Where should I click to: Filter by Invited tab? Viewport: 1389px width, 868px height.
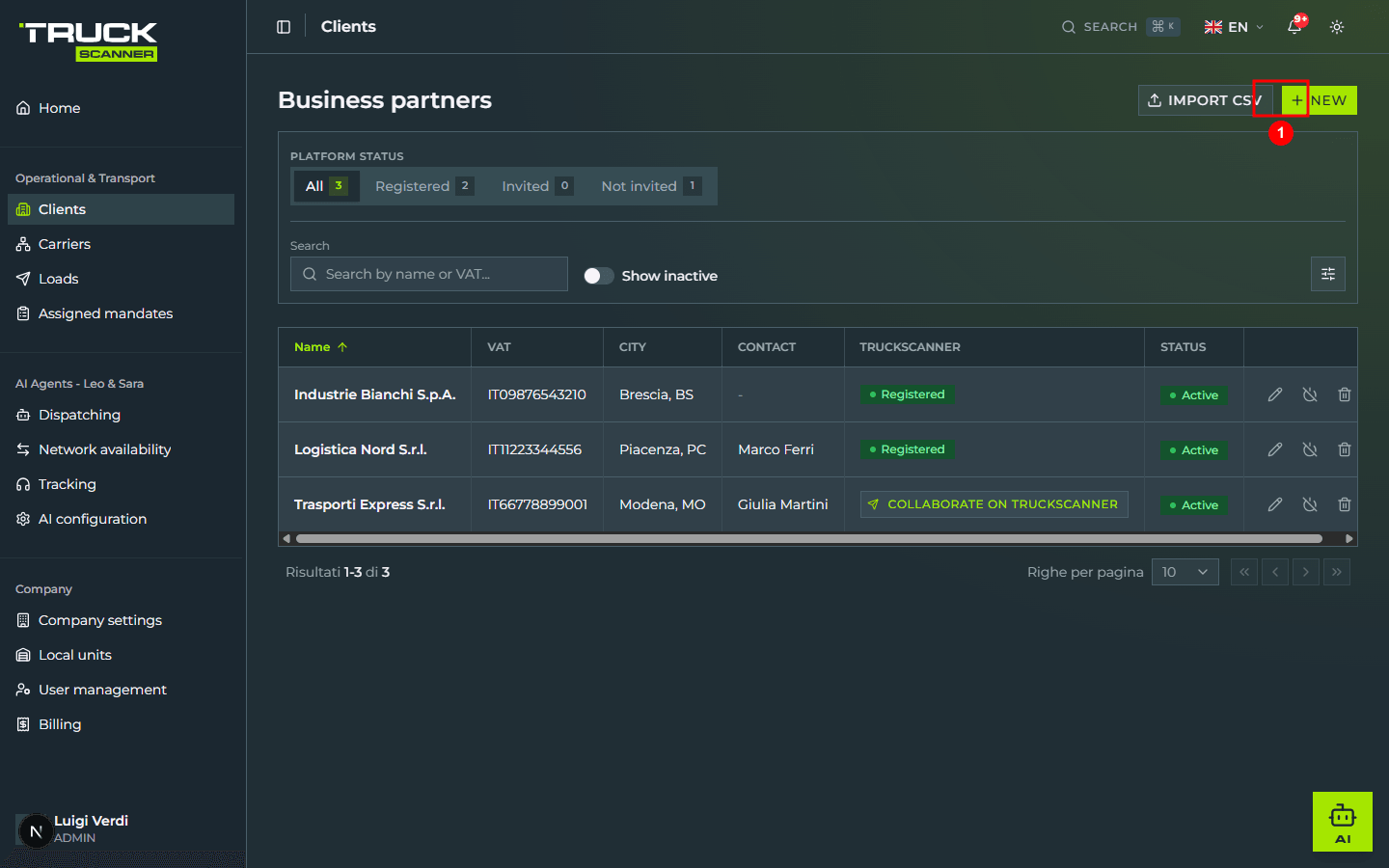coord(537,186)
